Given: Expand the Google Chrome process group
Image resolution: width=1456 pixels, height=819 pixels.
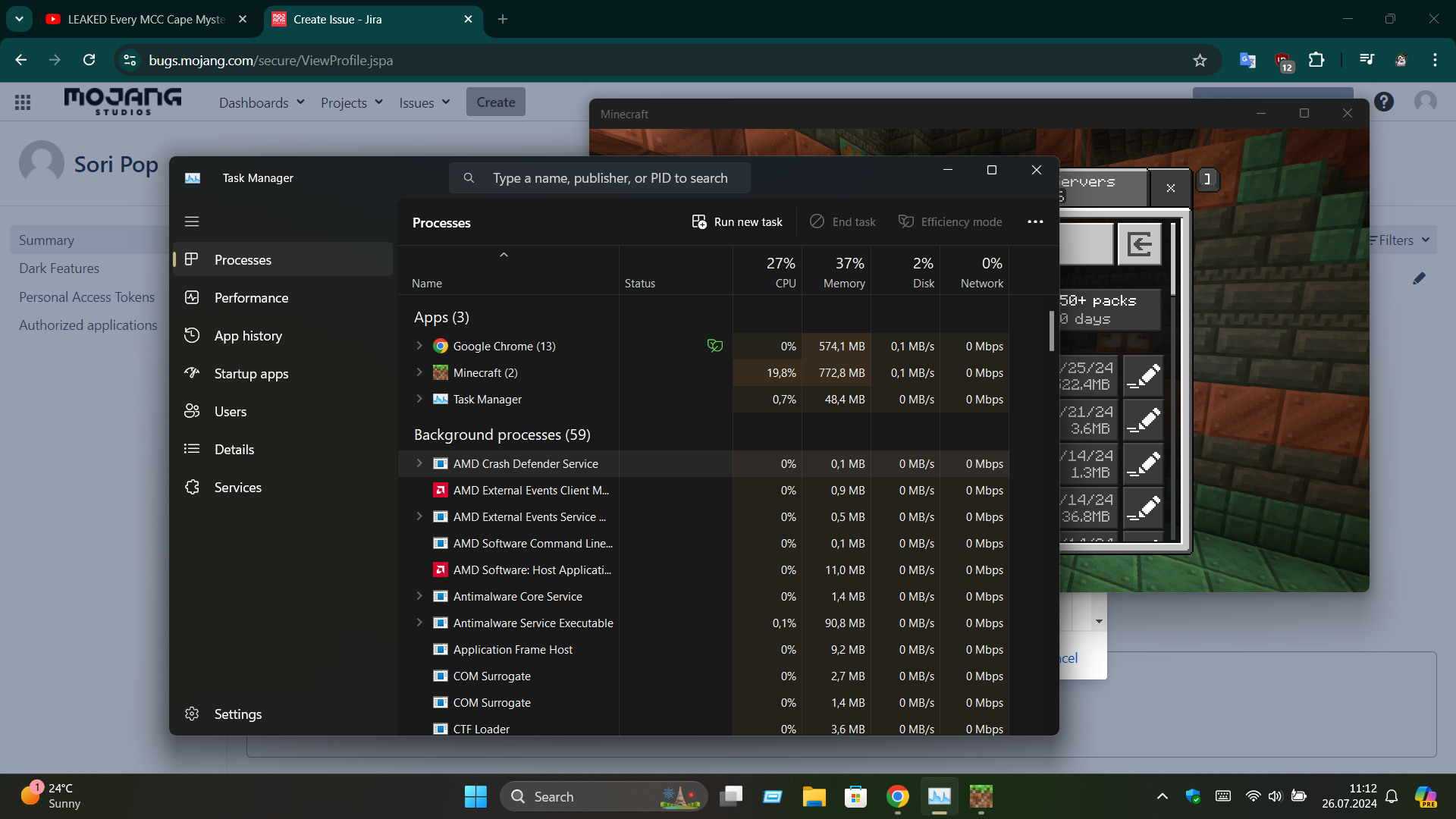Looking at the screenshot, I should pyautogui.click(x=419, y=346).
